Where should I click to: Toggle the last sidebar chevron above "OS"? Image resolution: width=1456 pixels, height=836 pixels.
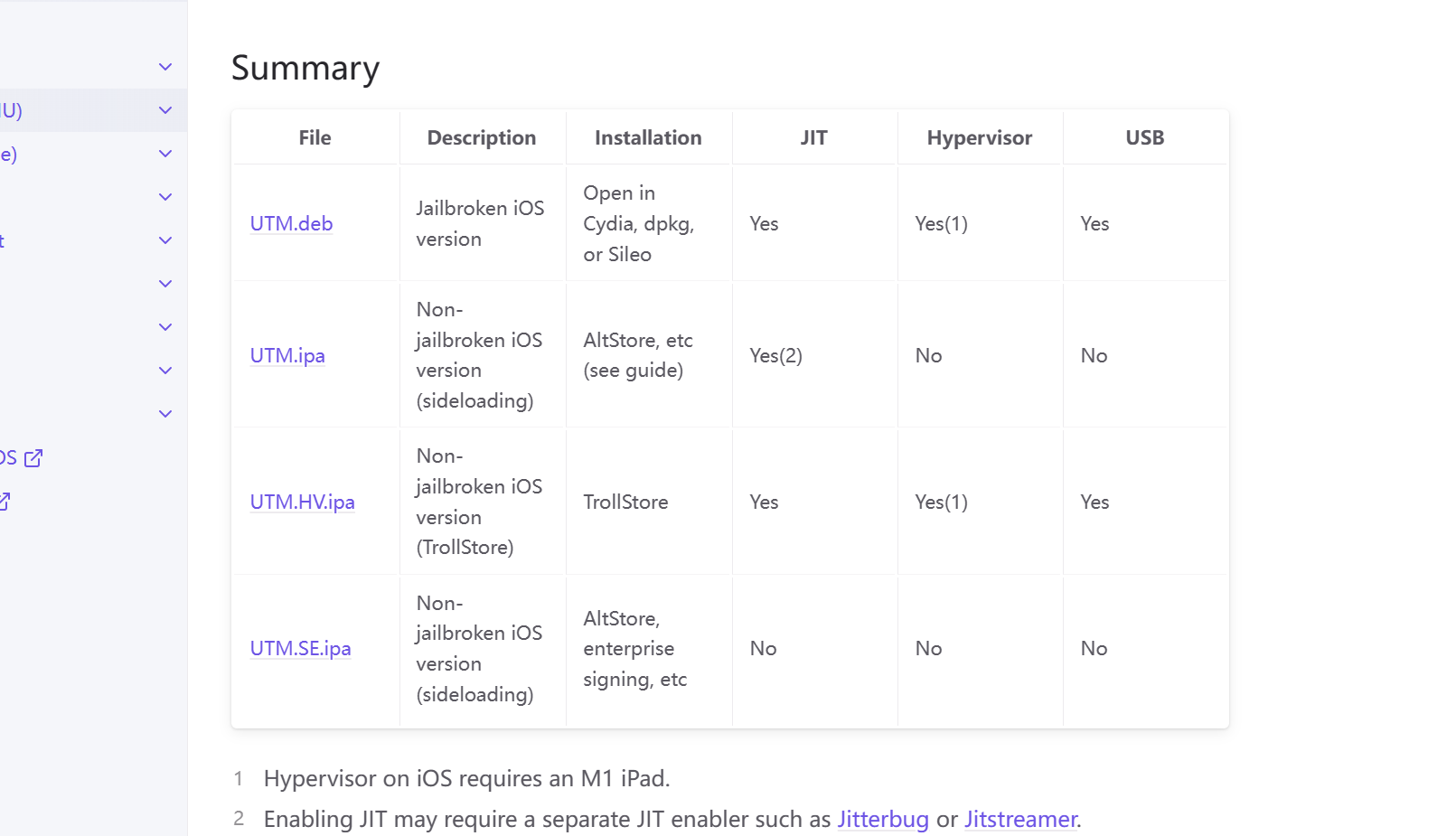tap(165, 414)
